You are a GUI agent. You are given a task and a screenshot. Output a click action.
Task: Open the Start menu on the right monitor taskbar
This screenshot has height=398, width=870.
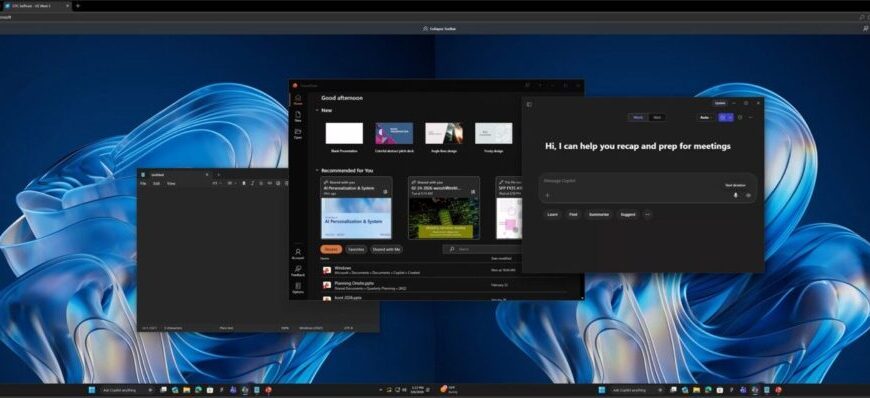(601, 390)
